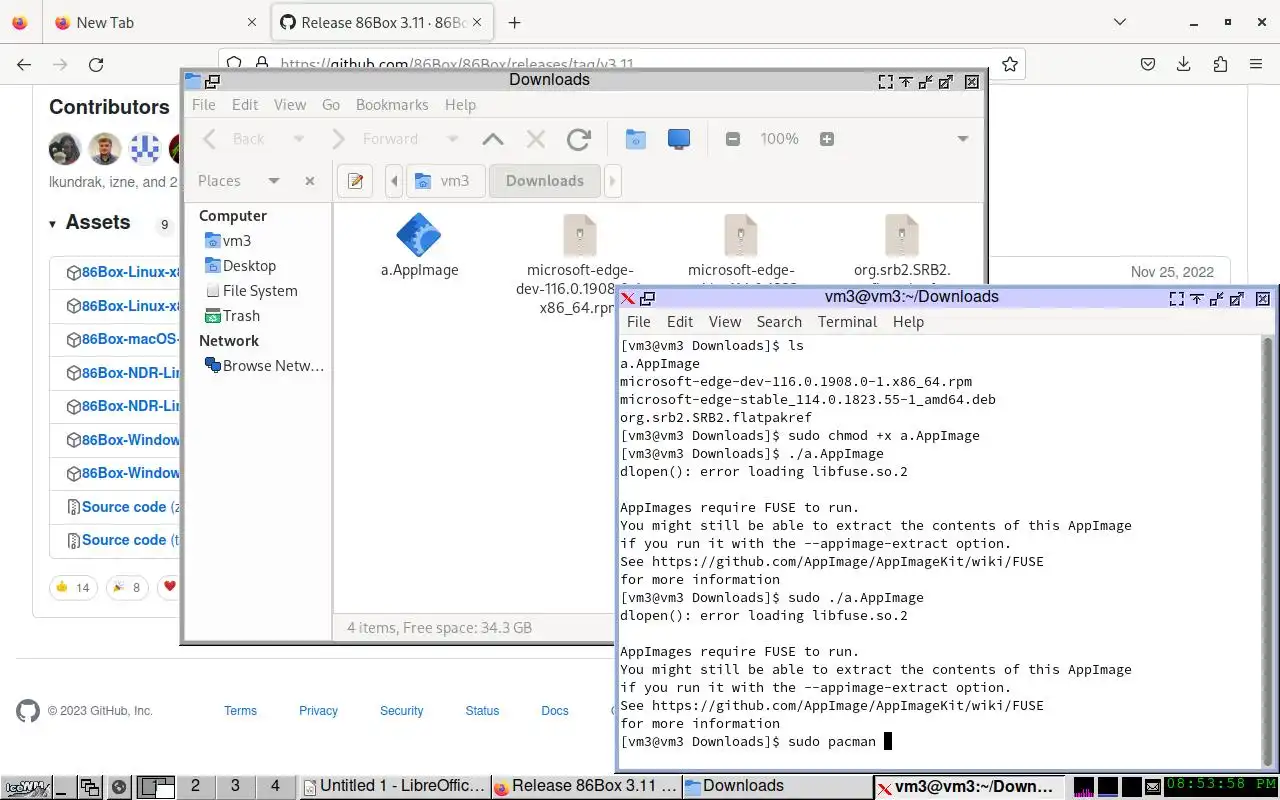Open the Privacy link in GitHub footer
1280x800 pixels.
click(x=318, y=711)
